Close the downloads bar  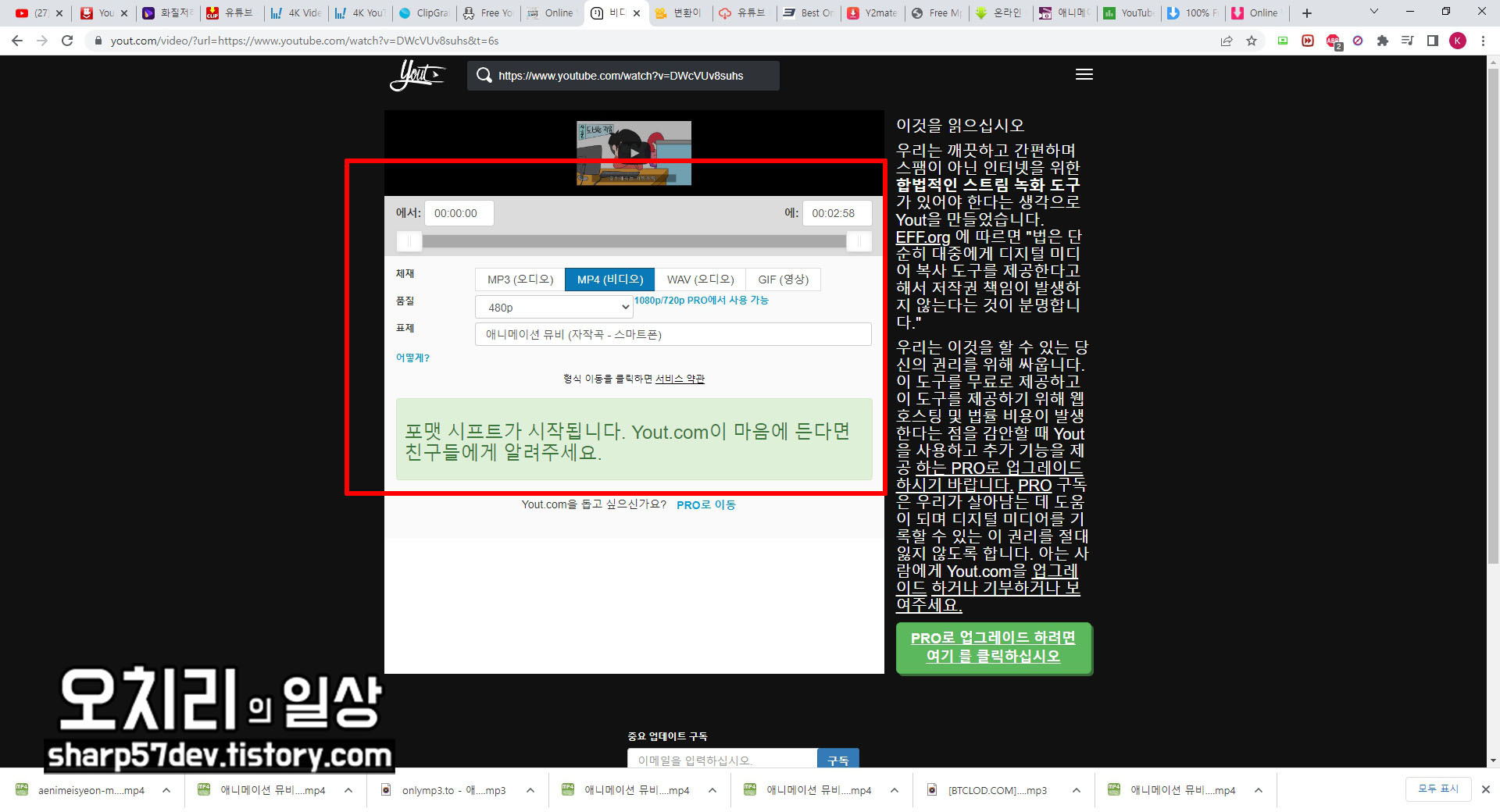tap(1486, 789)
